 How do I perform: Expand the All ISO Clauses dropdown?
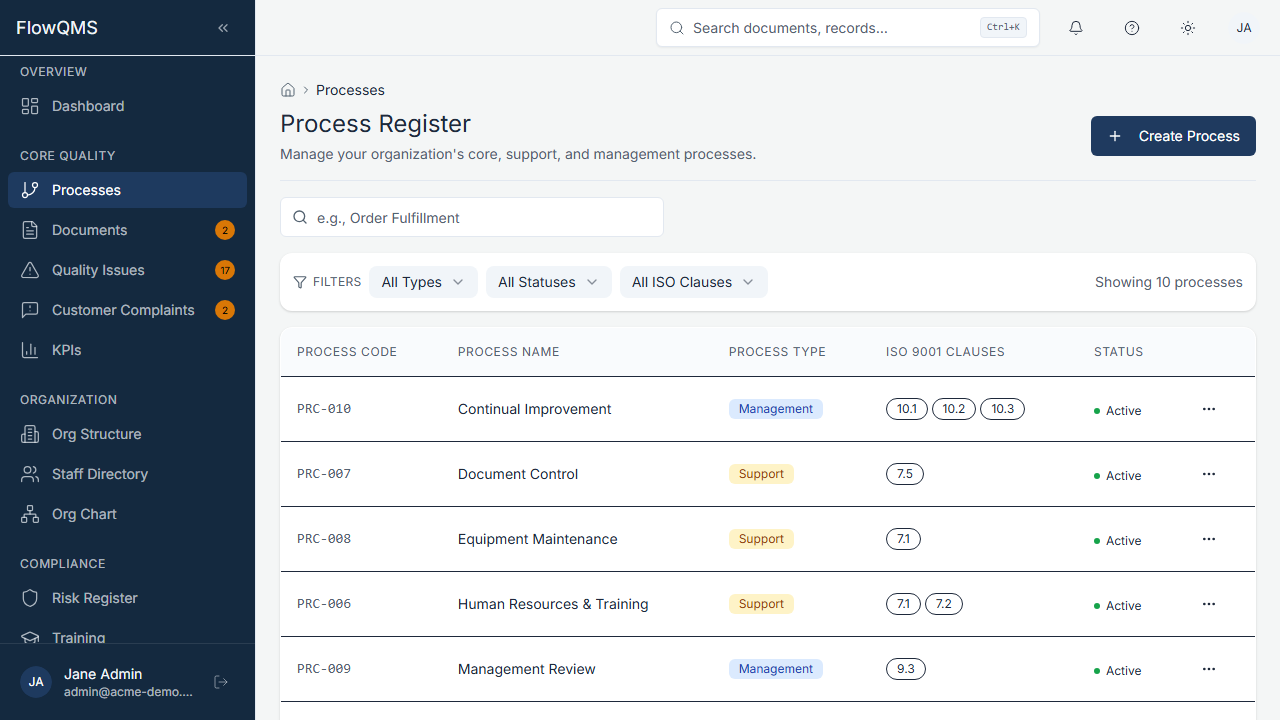point(693,282)
